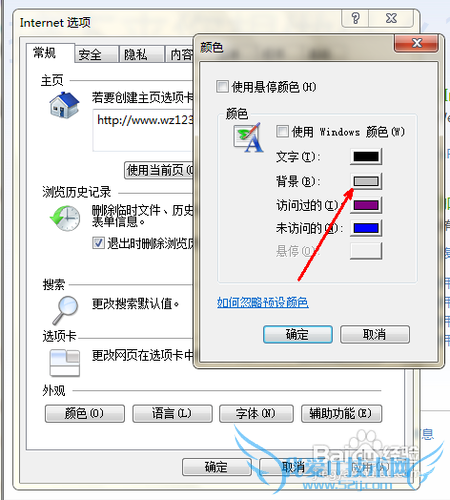
Task: Change the purple 访问过的 link color
Action: point(366,205)
